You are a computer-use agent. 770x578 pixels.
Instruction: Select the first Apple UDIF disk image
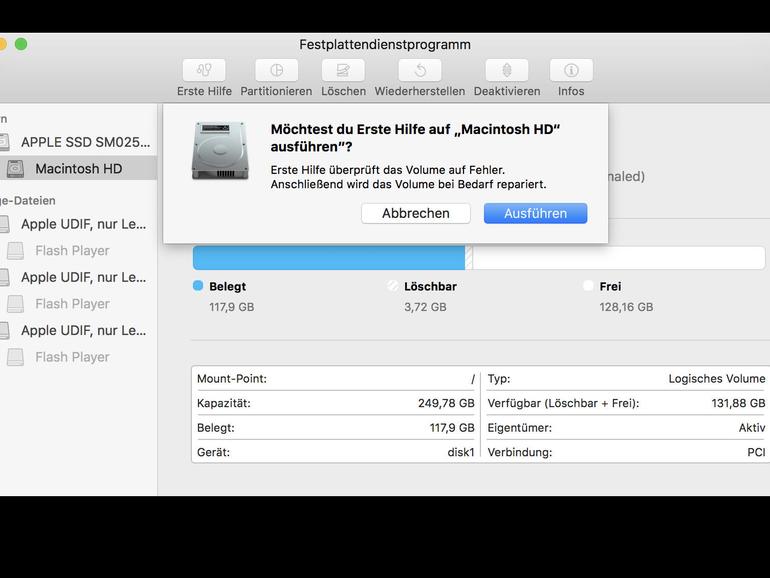(83, 224)
